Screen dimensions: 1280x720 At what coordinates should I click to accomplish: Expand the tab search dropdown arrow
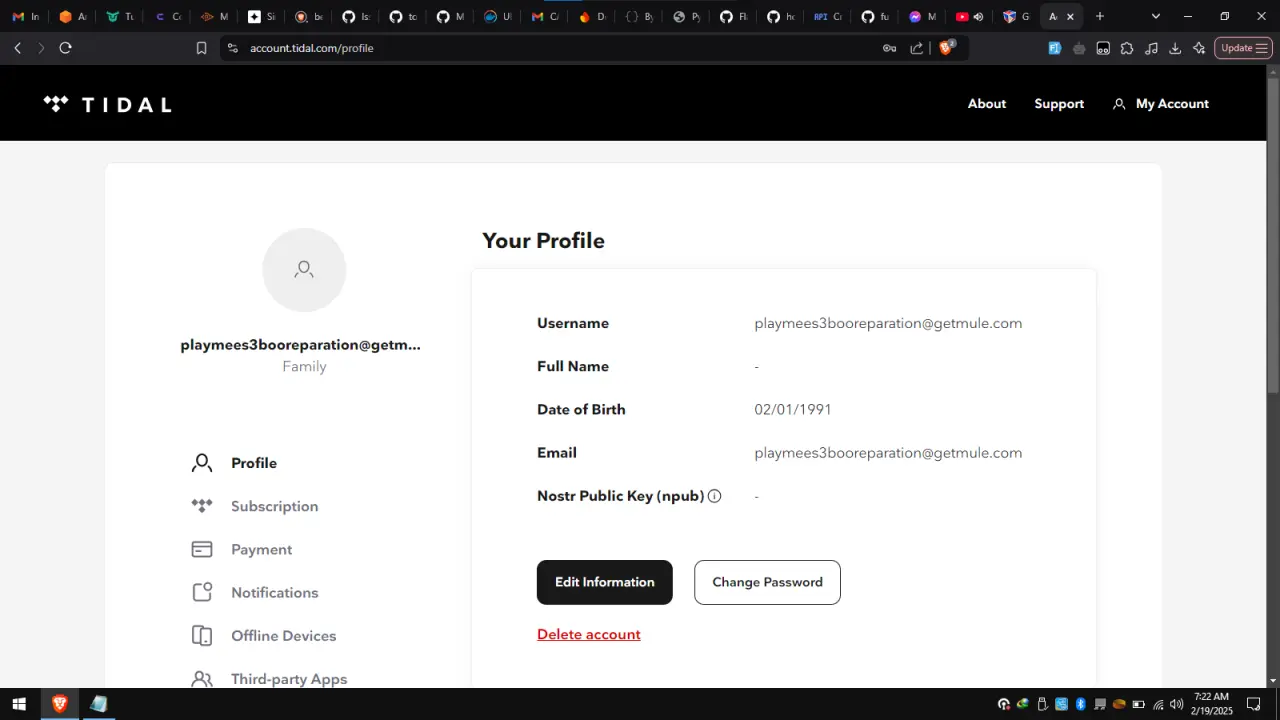(x=1156, y=16)
